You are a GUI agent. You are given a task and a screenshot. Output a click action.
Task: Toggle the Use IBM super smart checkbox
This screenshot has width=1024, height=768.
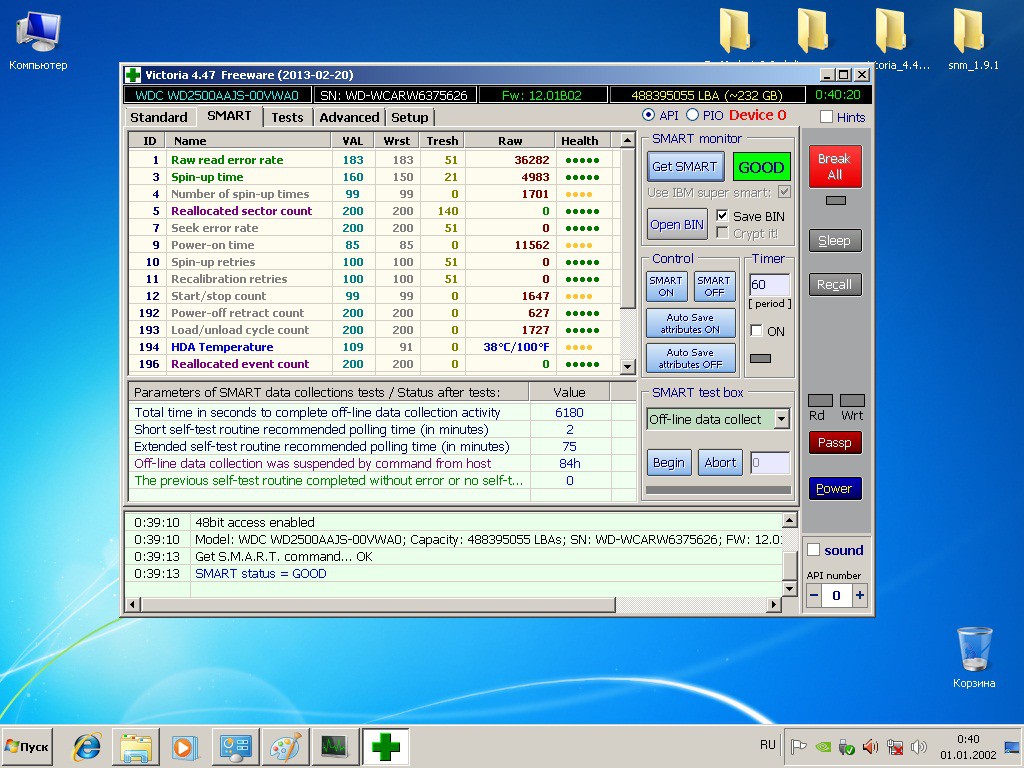coord(784,192)
